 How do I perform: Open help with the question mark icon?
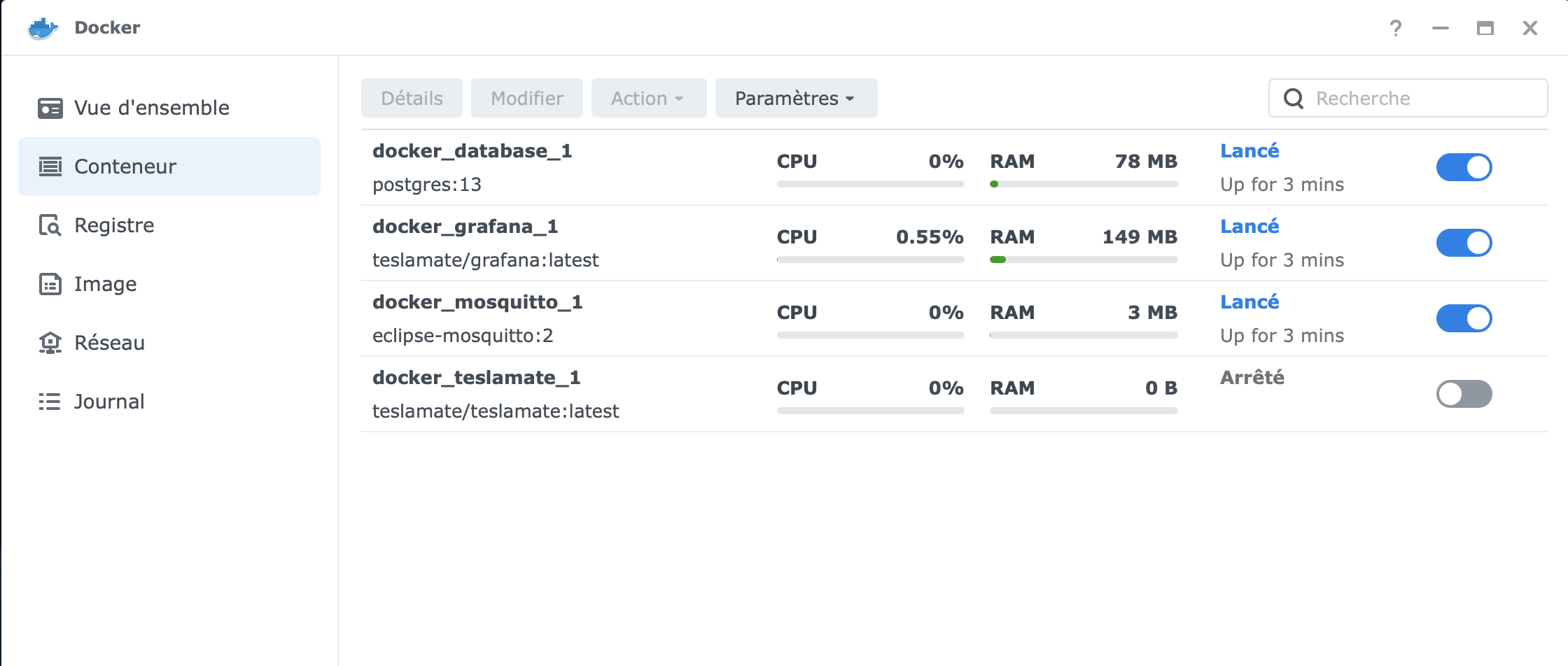(1396, 28)
